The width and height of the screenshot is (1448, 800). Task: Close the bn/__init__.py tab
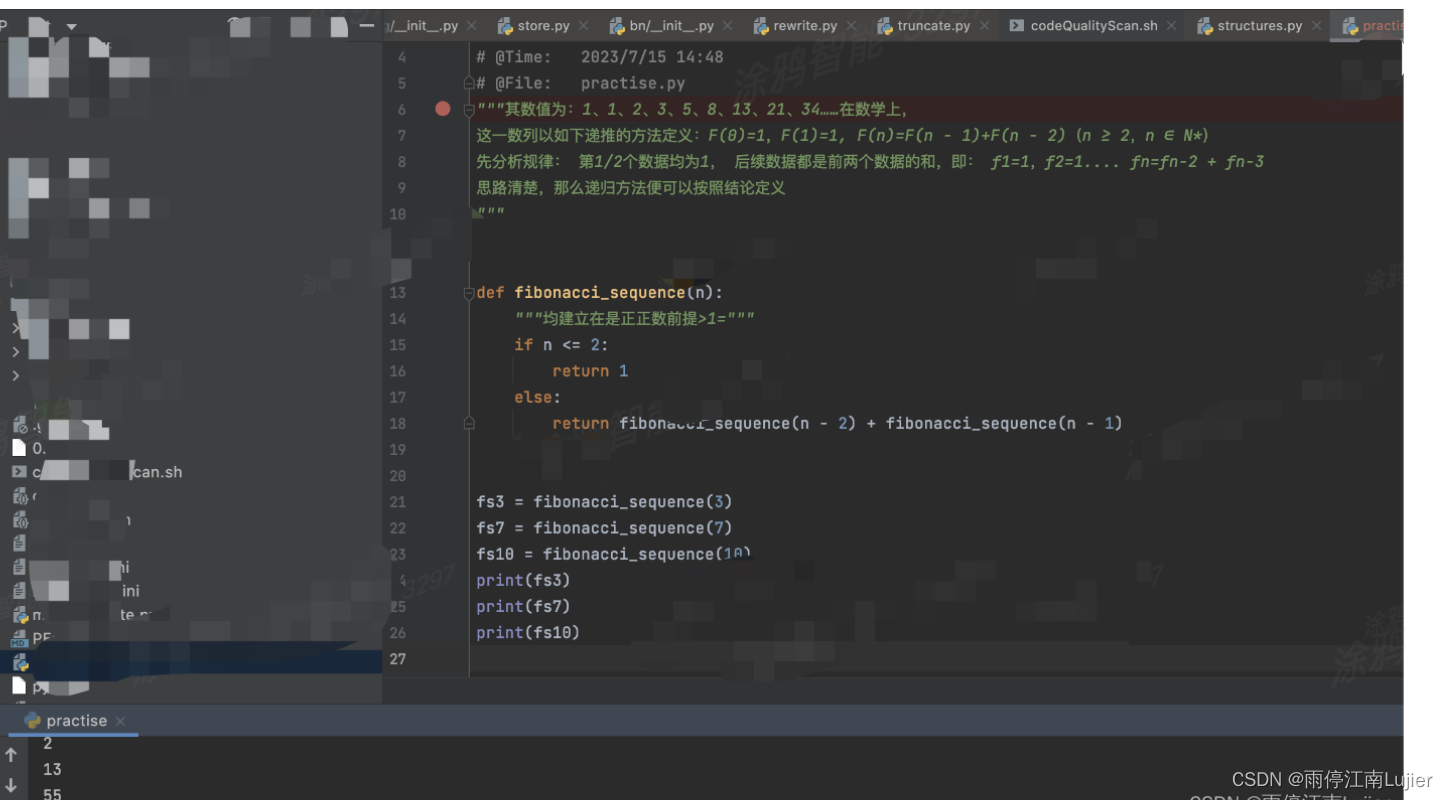click(727, 26)
